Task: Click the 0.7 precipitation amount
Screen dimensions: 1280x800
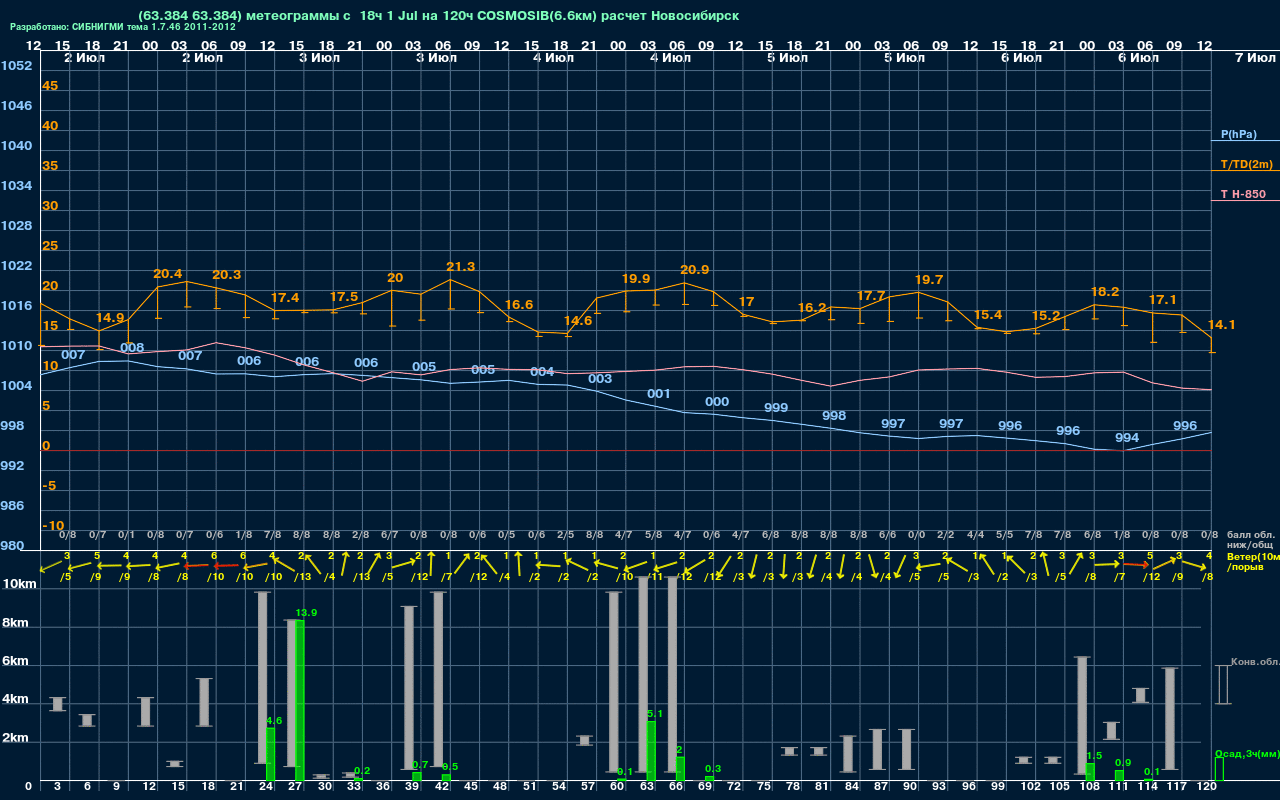Action: tap(420, 765)
